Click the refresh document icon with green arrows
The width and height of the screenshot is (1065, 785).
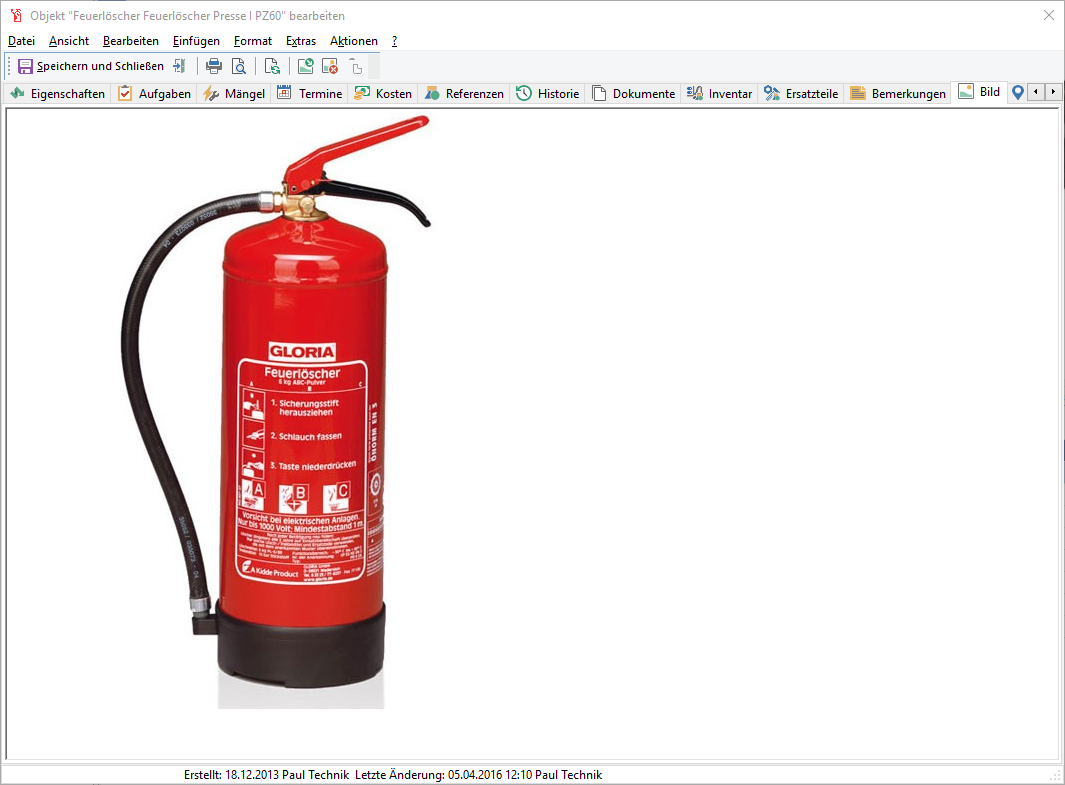(x=272, y=66)
